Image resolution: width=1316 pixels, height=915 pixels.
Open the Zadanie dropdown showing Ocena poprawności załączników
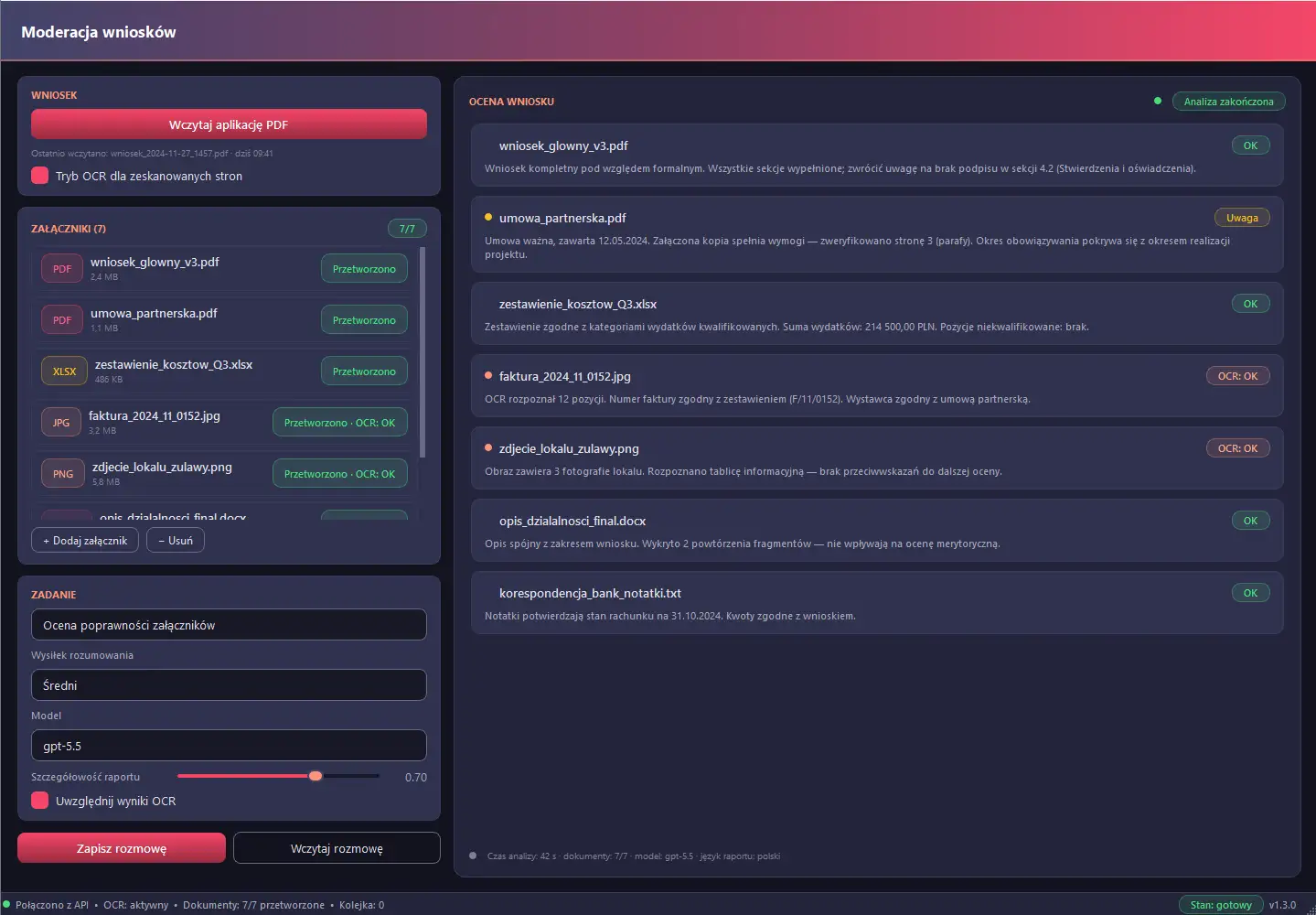click(x=229, y=625)
